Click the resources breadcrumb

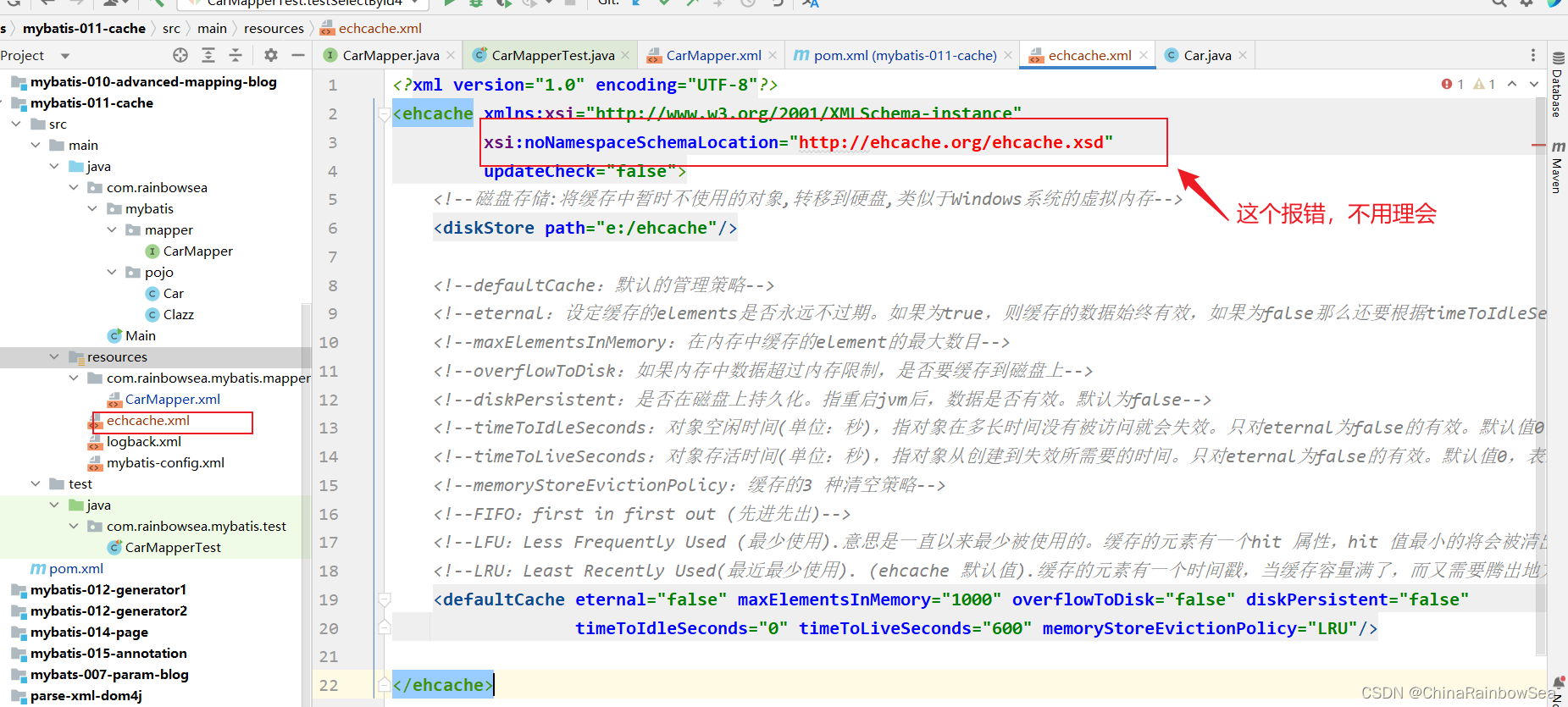pos(274,29)
